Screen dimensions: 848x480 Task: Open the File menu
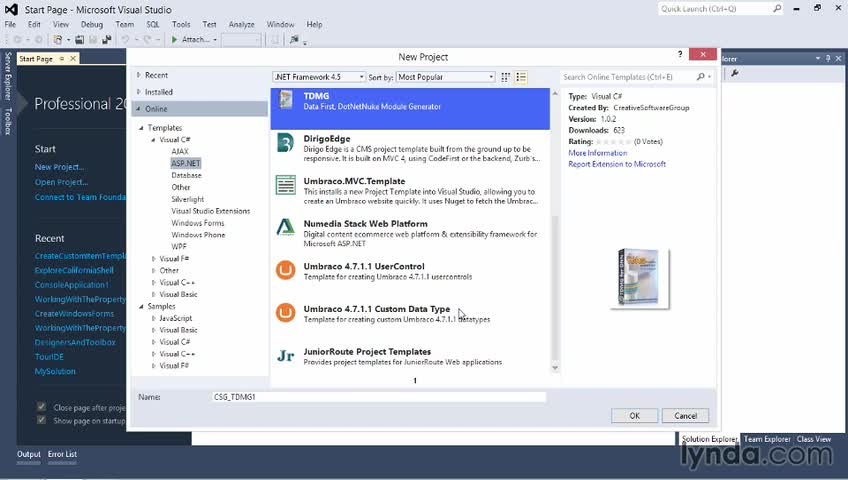pyautogui.click(x=10, y=24)
